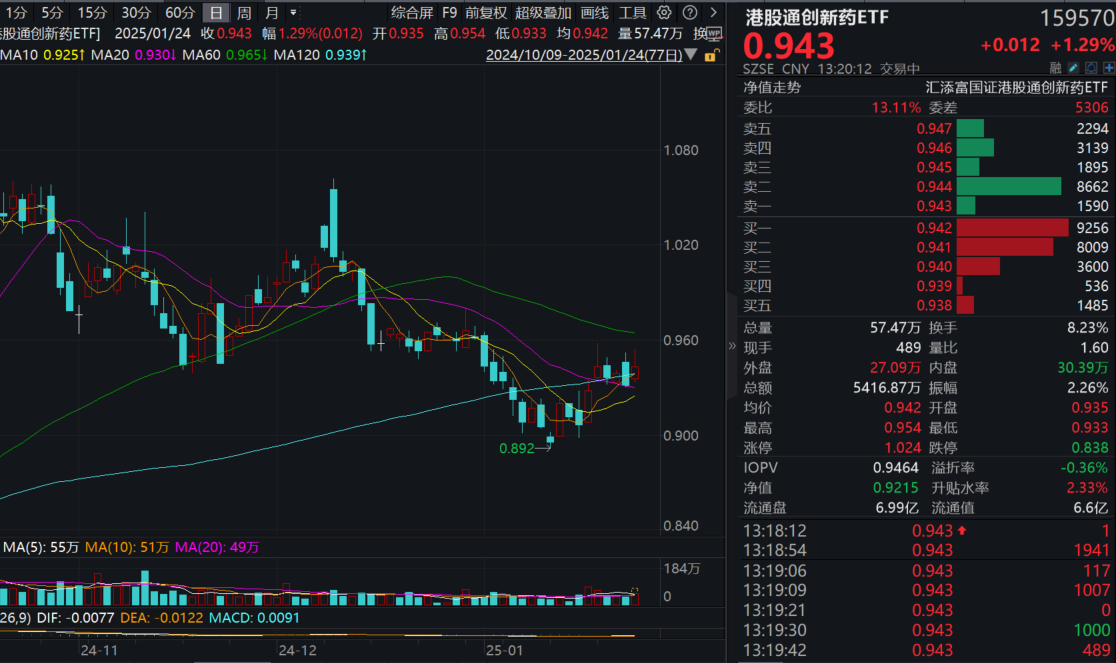The image size is (1116, 663).
Task: Expand the dropdown arrow next to 月
Action: 292,10
